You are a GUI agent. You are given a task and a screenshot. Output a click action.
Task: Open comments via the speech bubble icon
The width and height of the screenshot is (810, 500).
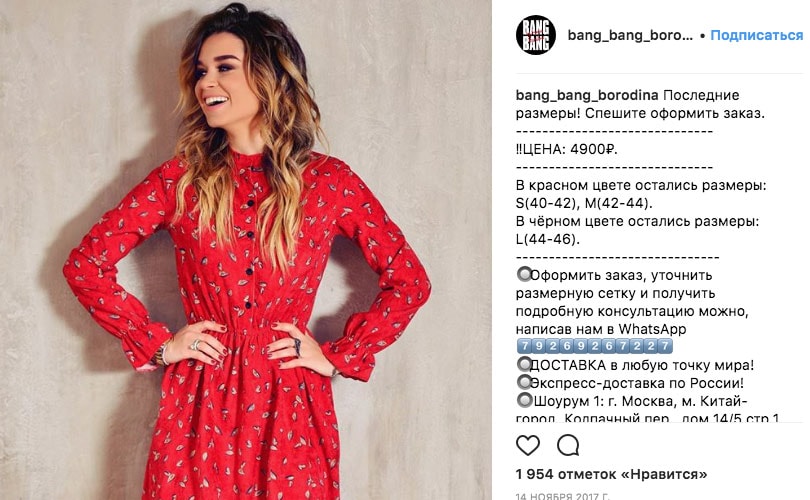click(568, 445)
